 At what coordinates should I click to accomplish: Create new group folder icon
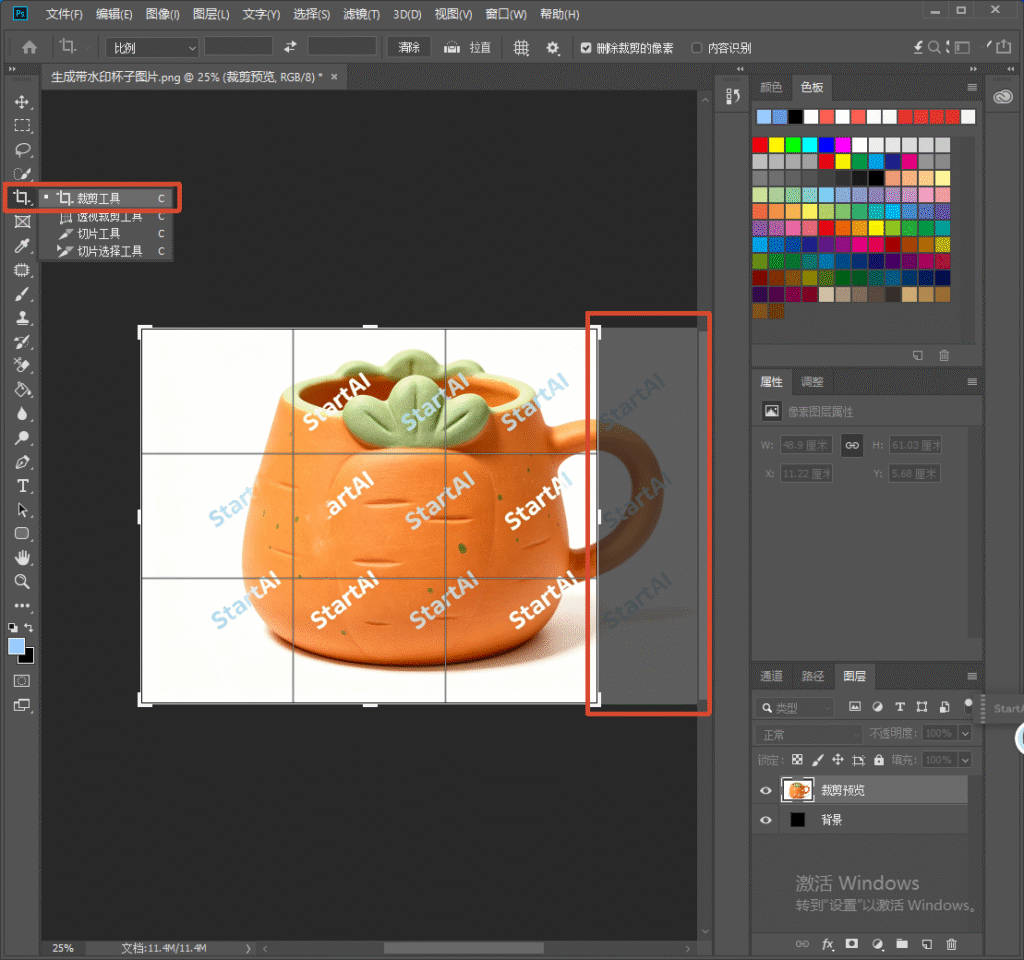(902, 944)
